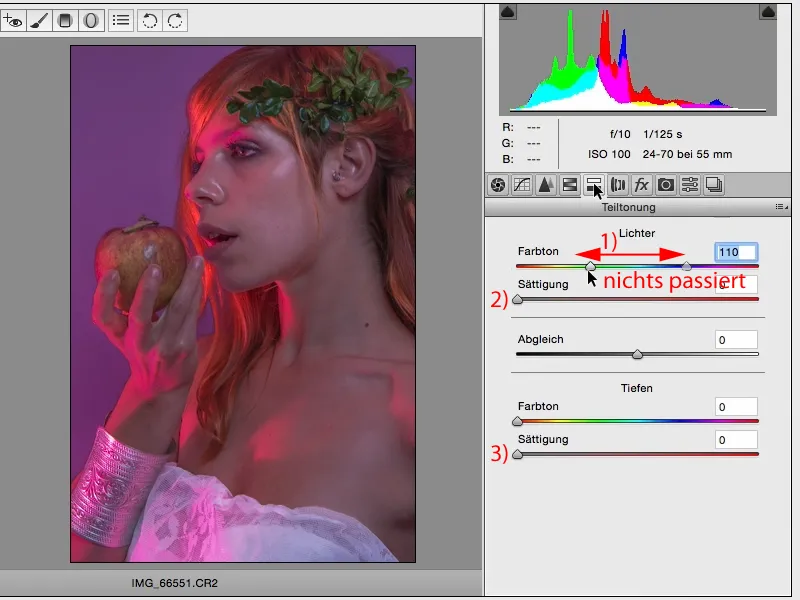The image size is (800, 600).
Task: Open the HSL / Grayscale tab
Action: tap(569, 185)
